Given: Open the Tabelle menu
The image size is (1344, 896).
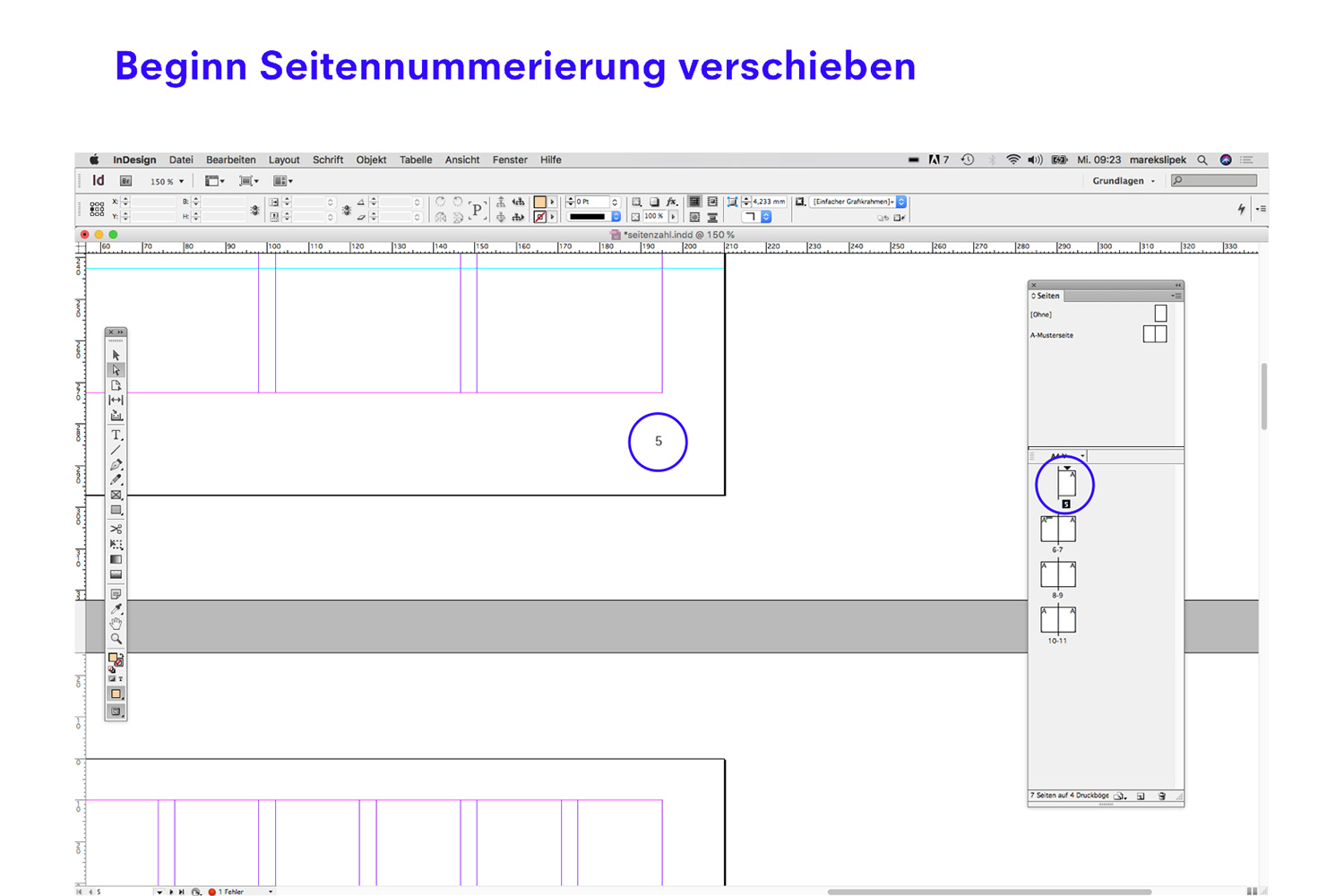Looking at the screenshot, I should click(416, 159).
